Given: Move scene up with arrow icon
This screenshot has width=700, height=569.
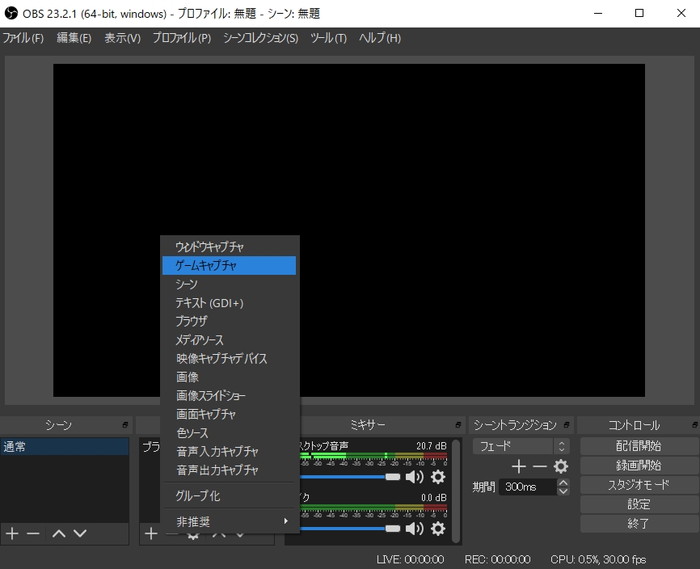Looking at the screenshot, I should [59, 533].
